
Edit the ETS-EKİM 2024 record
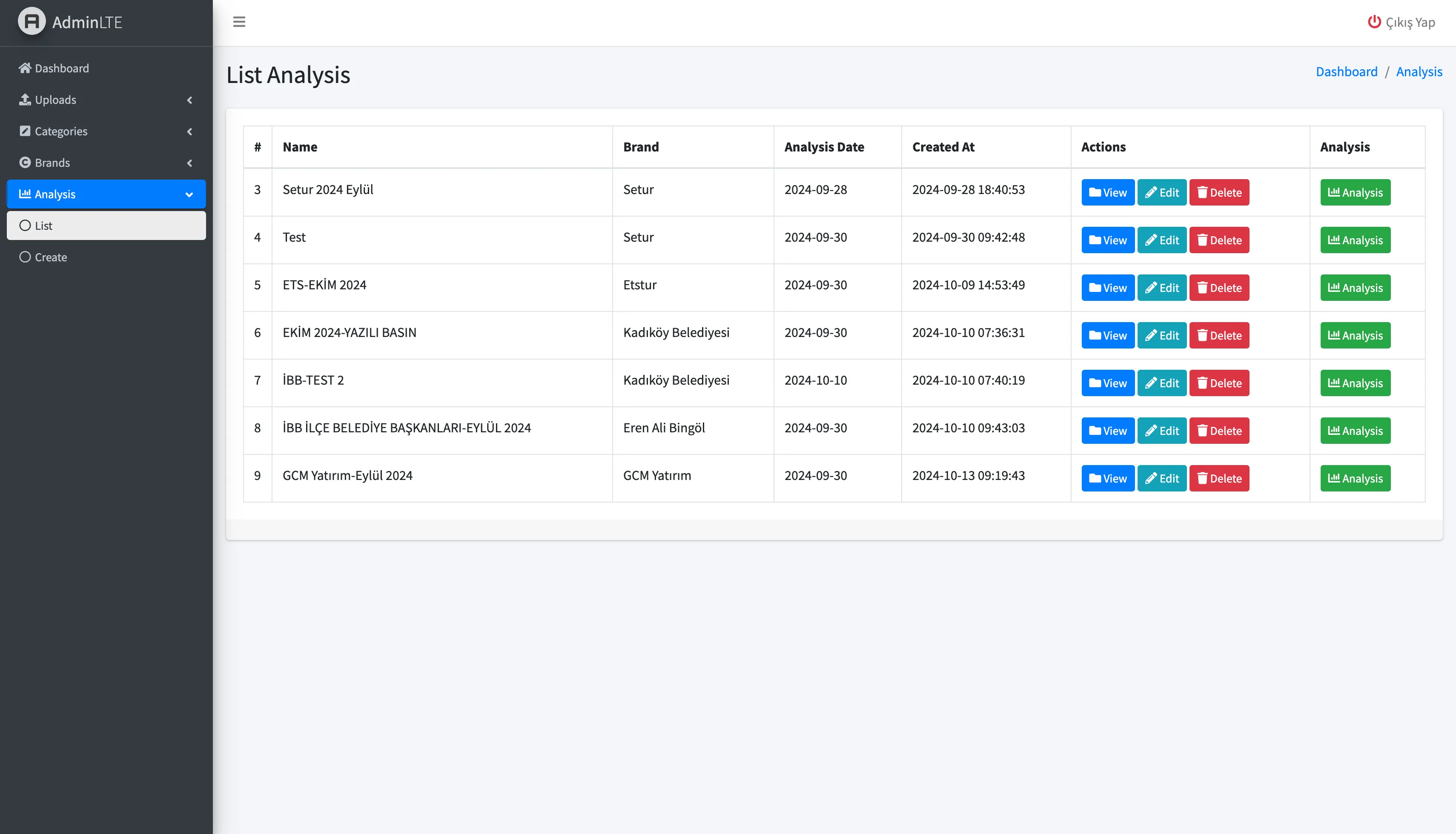pos(1161,288)
